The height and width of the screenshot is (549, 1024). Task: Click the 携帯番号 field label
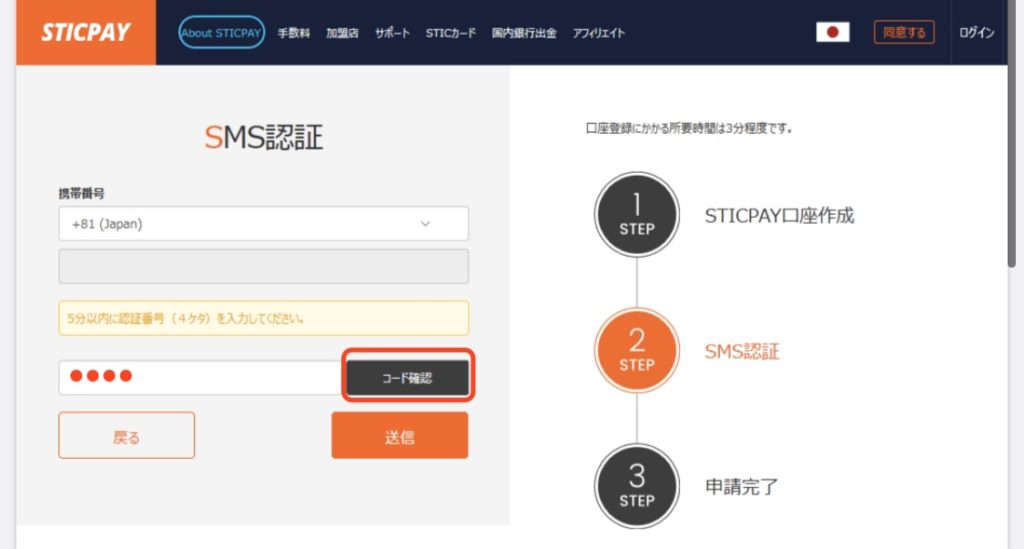tap(82, 193)
